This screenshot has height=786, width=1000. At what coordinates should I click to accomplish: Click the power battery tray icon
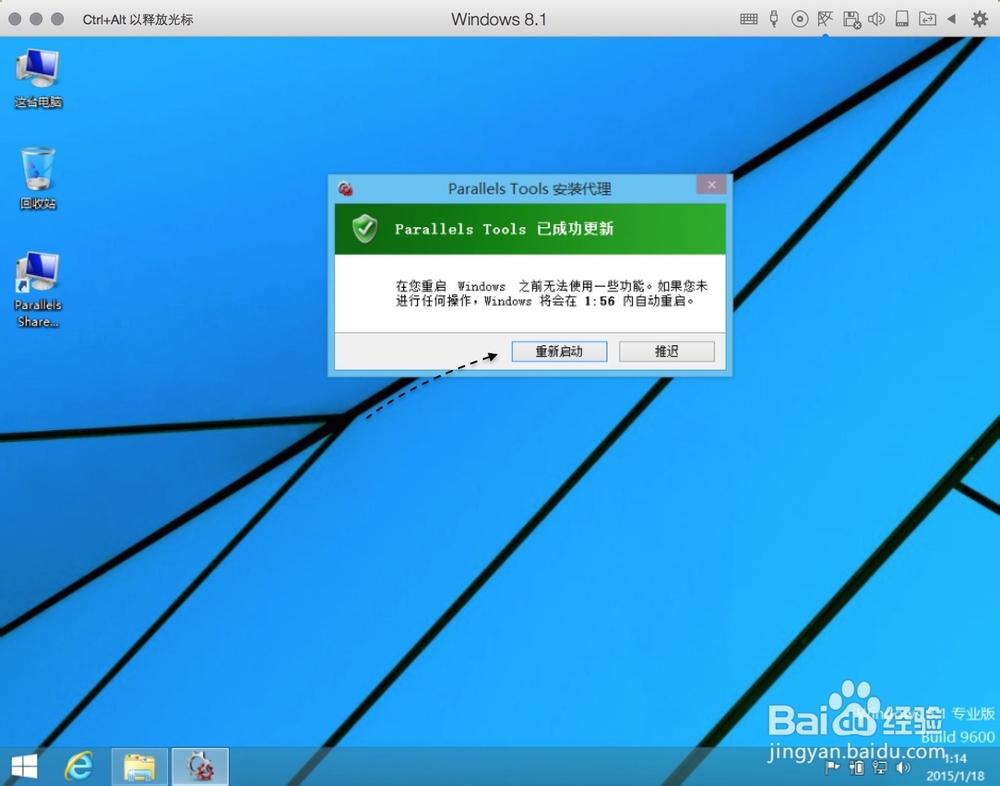point(857,767)
